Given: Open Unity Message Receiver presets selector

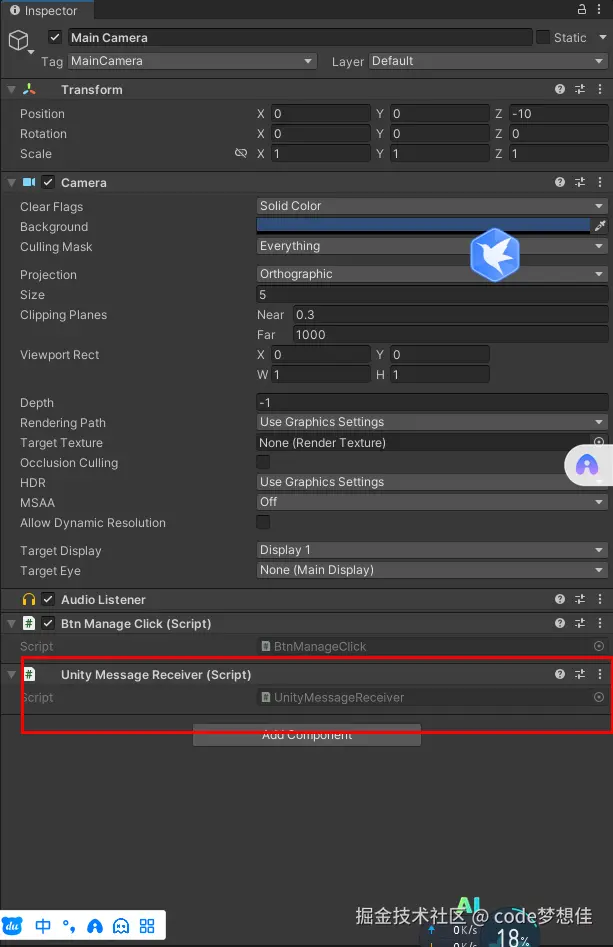Looking at the screenshot, I should point(580,674).
